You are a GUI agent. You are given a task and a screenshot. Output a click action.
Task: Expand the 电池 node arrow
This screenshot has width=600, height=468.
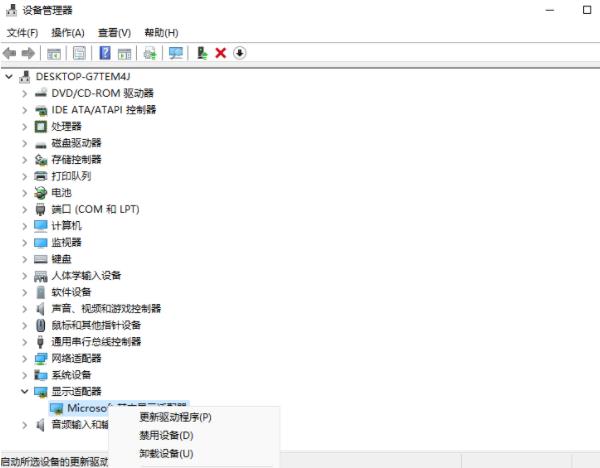tap(24, 193)
